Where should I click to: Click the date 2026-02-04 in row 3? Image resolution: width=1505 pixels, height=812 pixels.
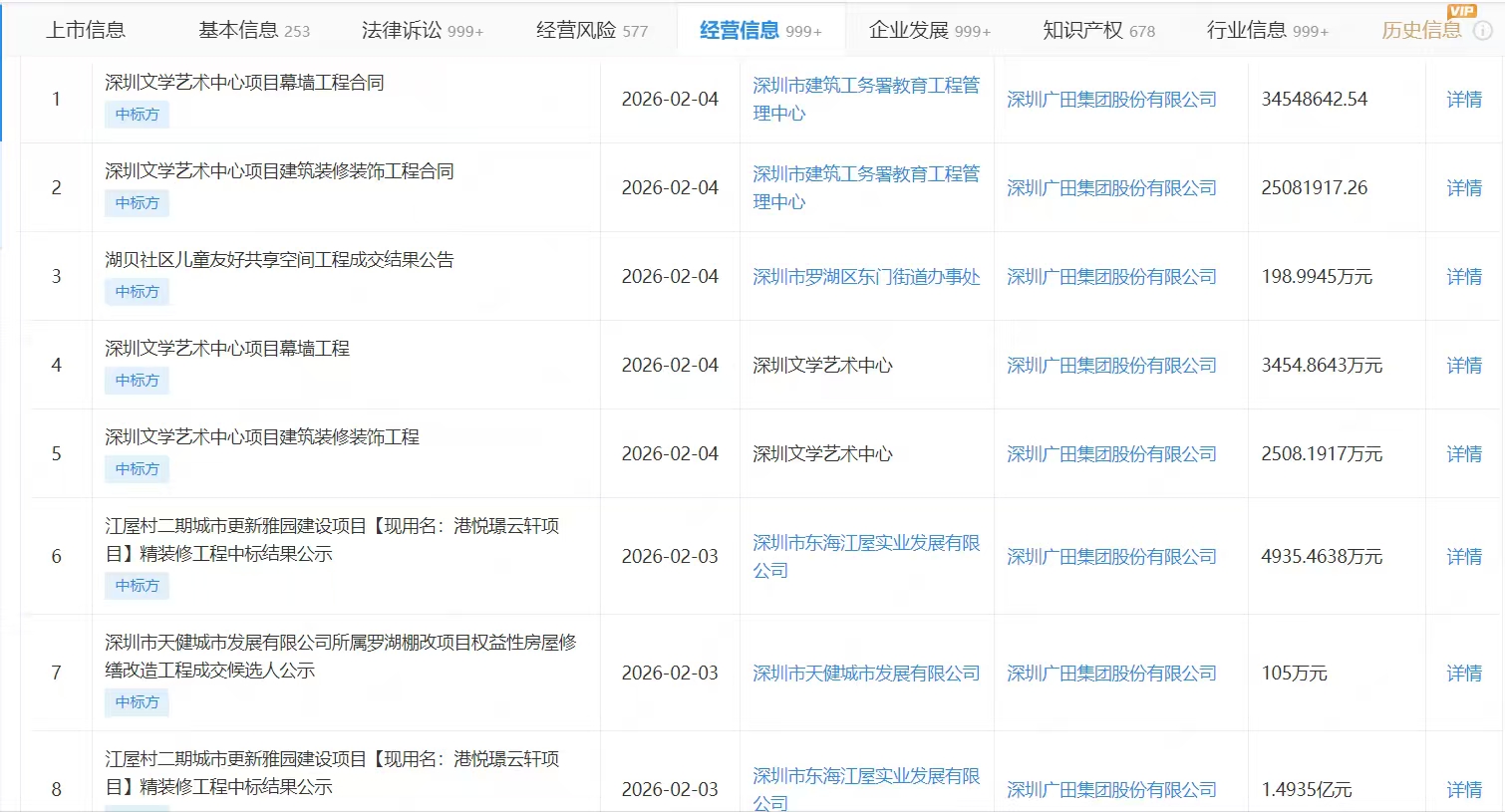pos(670,276)
